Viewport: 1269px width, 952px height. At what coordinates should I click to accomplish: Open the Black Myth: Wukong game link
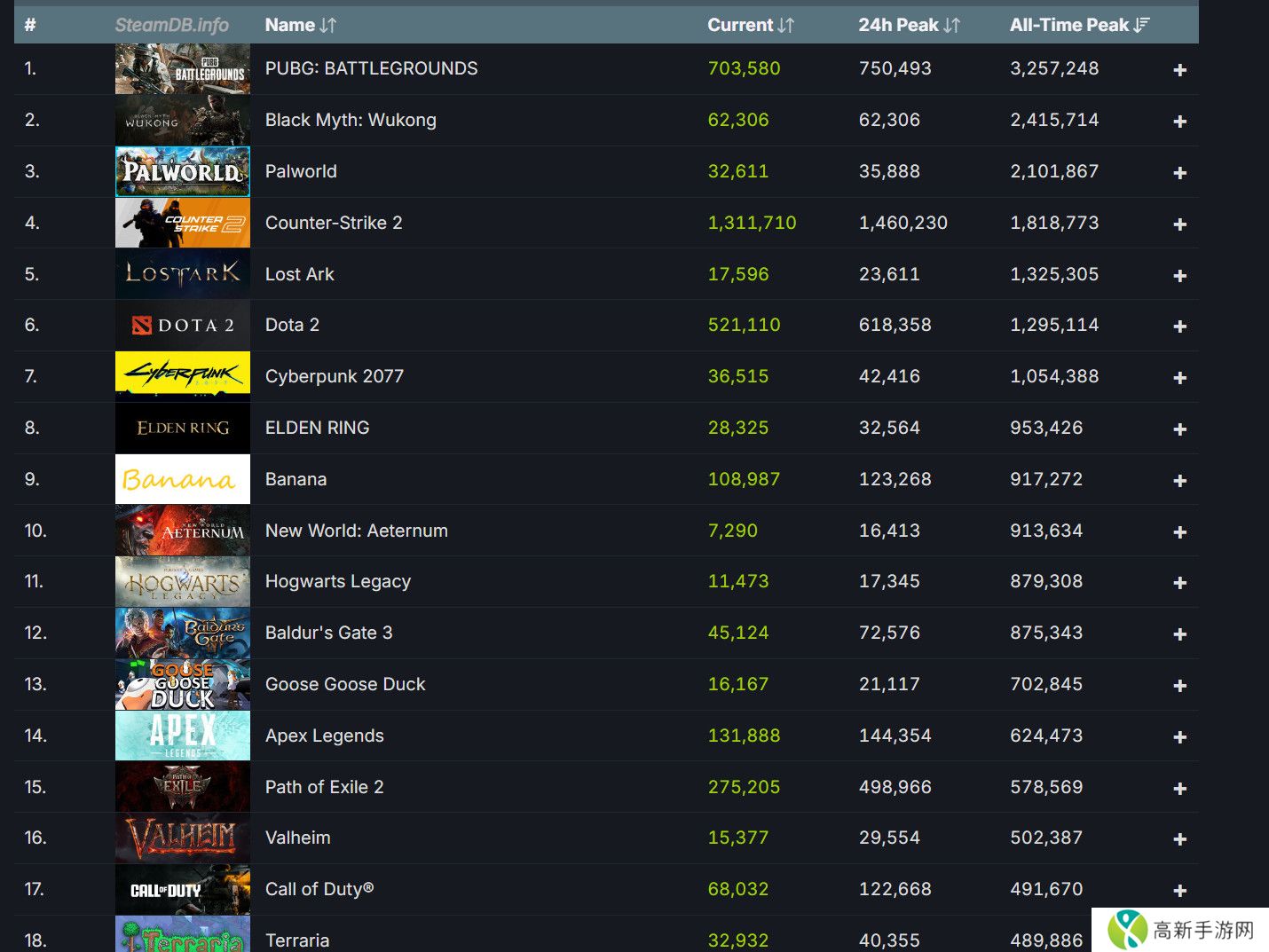point(351,120)
